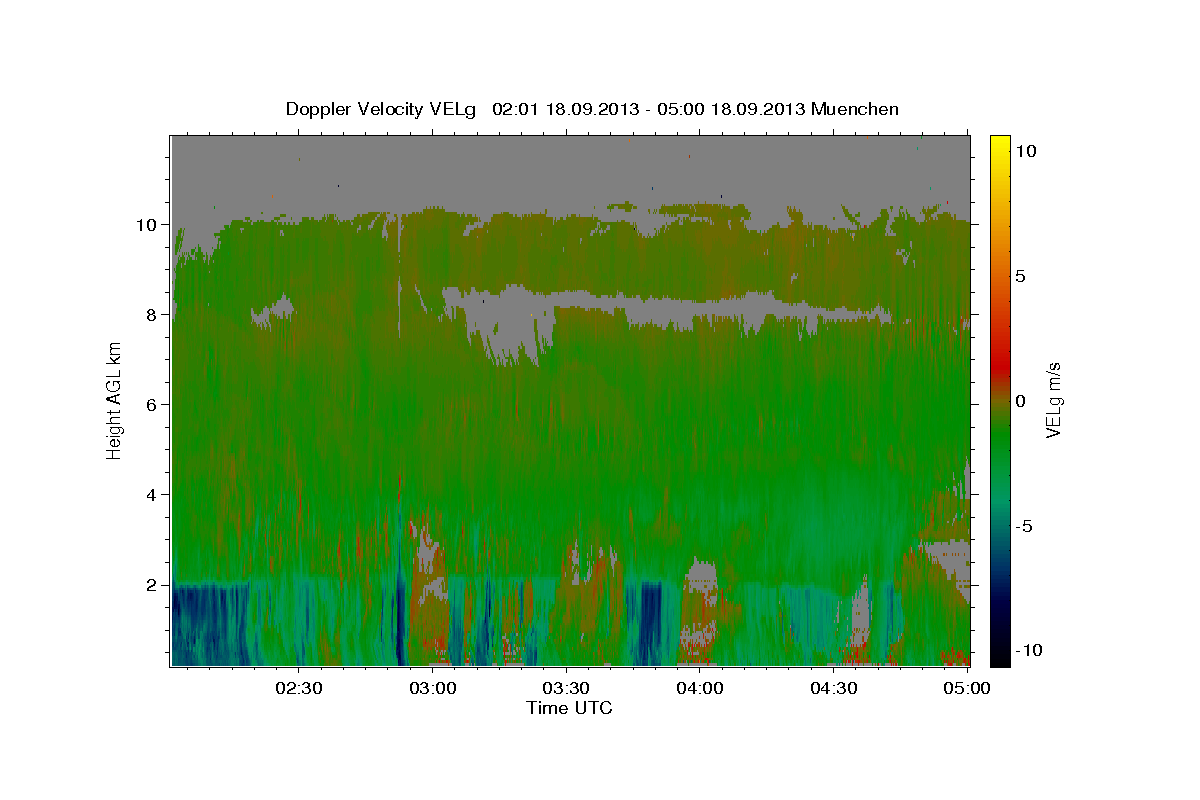Click the dark blue region near 02:10 below 2 km
Image resolution: width=1200 pixels, height=800 pixels.
(208, 625)
